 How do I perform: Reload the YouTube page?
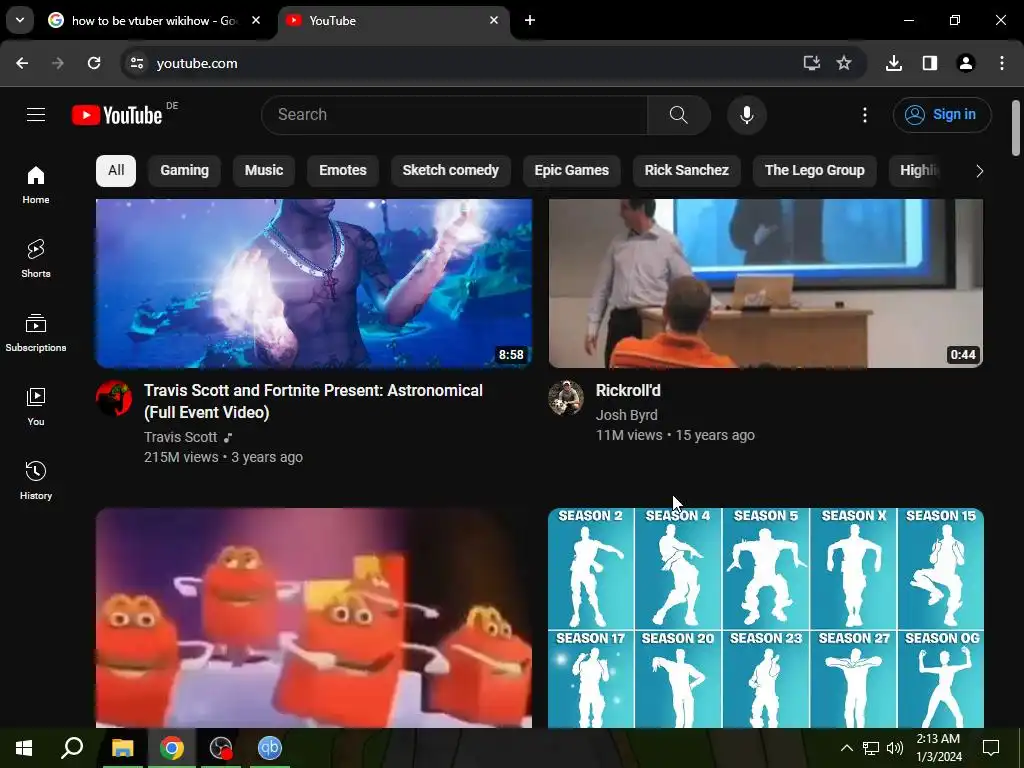tap(94, 63)
